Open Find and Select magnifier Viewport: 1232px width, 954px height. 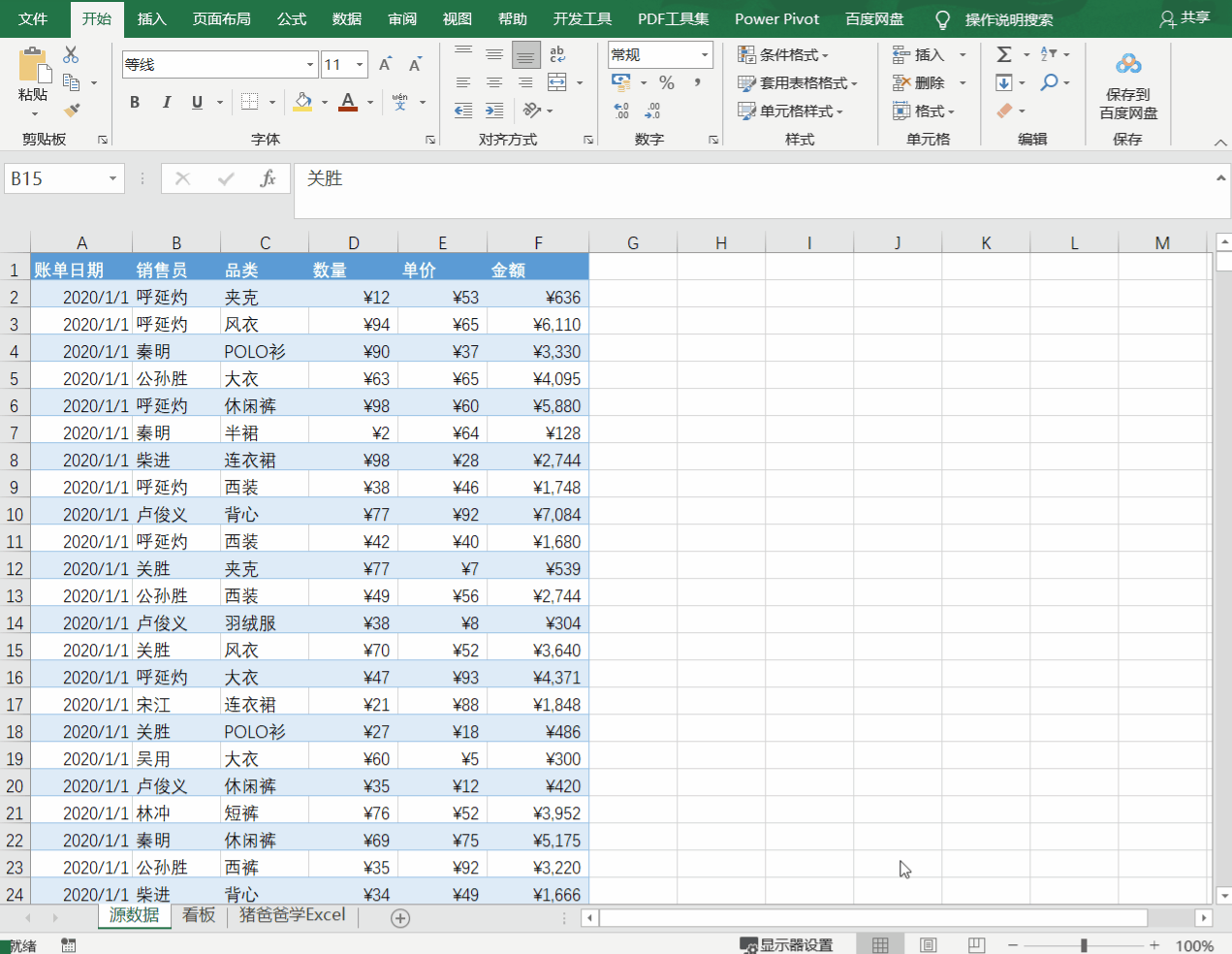[1049, 82]
